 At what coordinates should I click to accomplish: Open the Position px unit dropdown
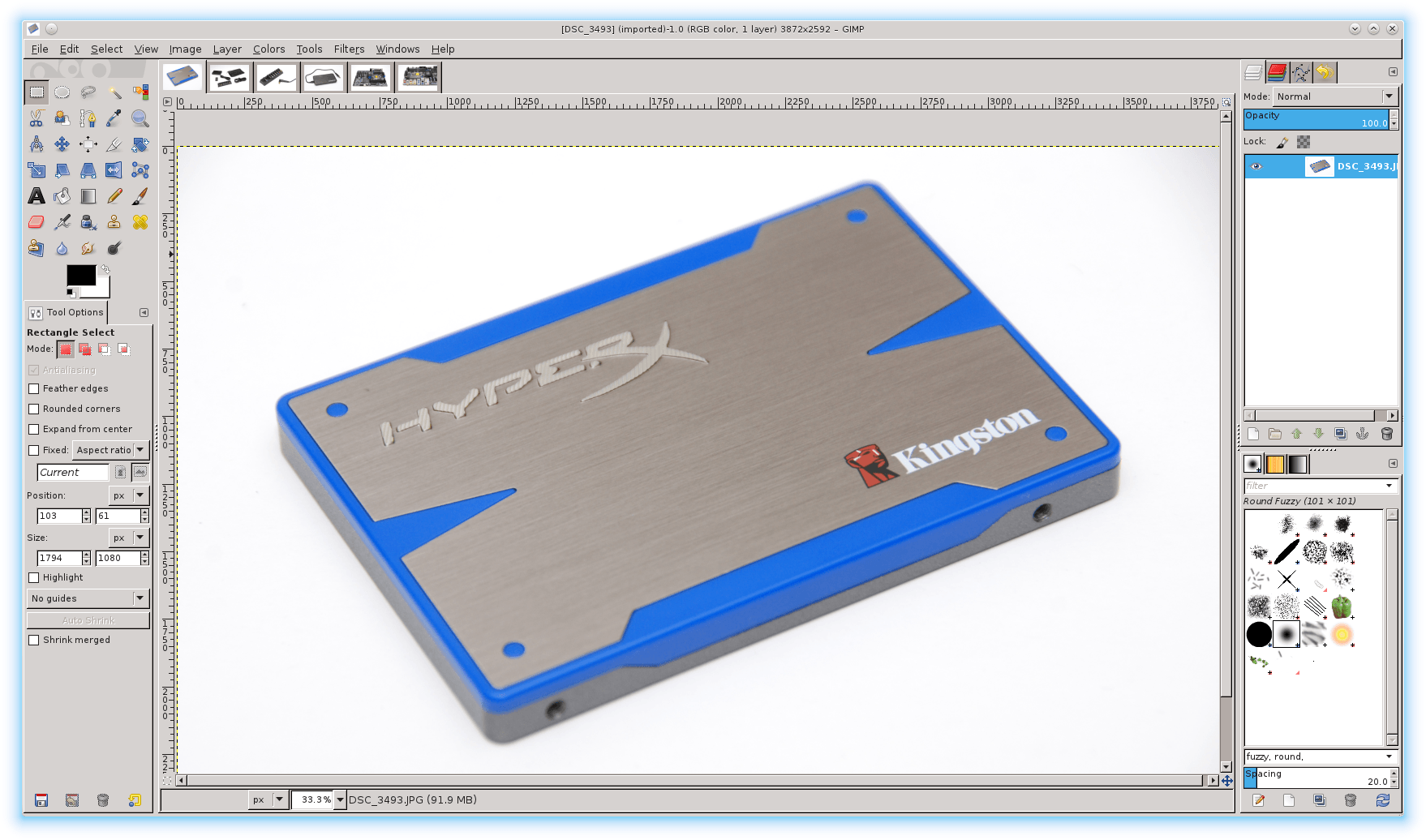click(x=129, y=495)
